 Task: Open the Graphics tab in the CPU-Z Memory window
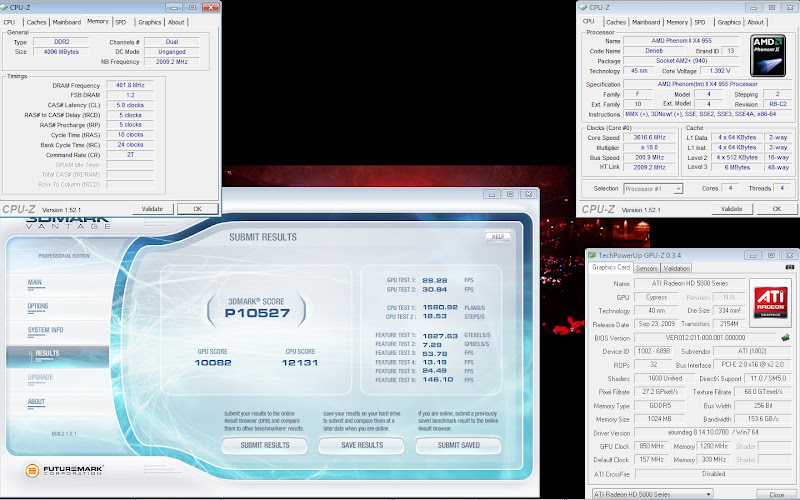(x=149, y=22)
